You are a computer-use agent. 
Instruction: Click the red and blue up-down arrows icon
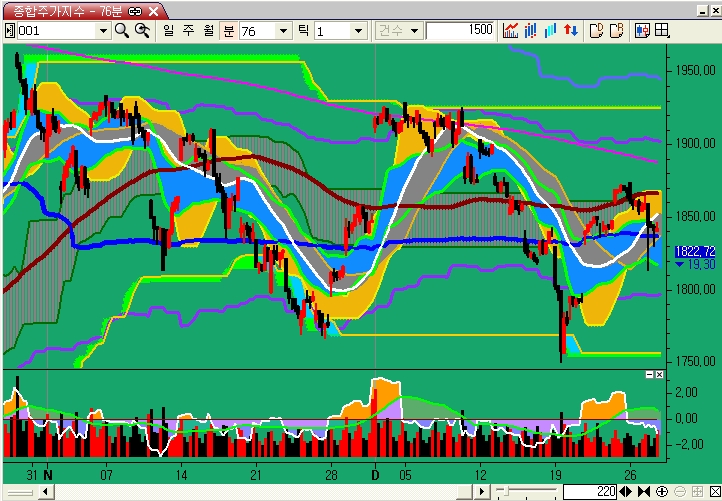571,31
